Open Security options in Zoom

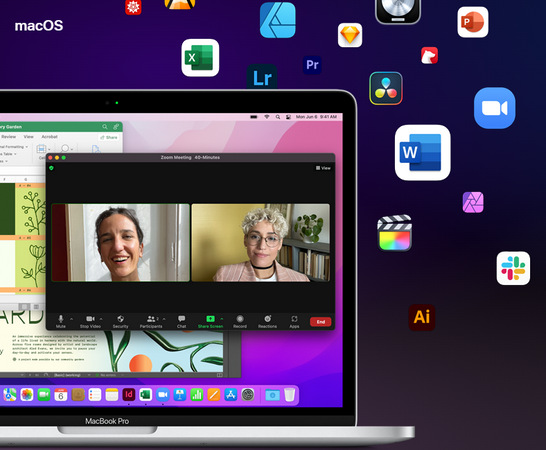120,321
